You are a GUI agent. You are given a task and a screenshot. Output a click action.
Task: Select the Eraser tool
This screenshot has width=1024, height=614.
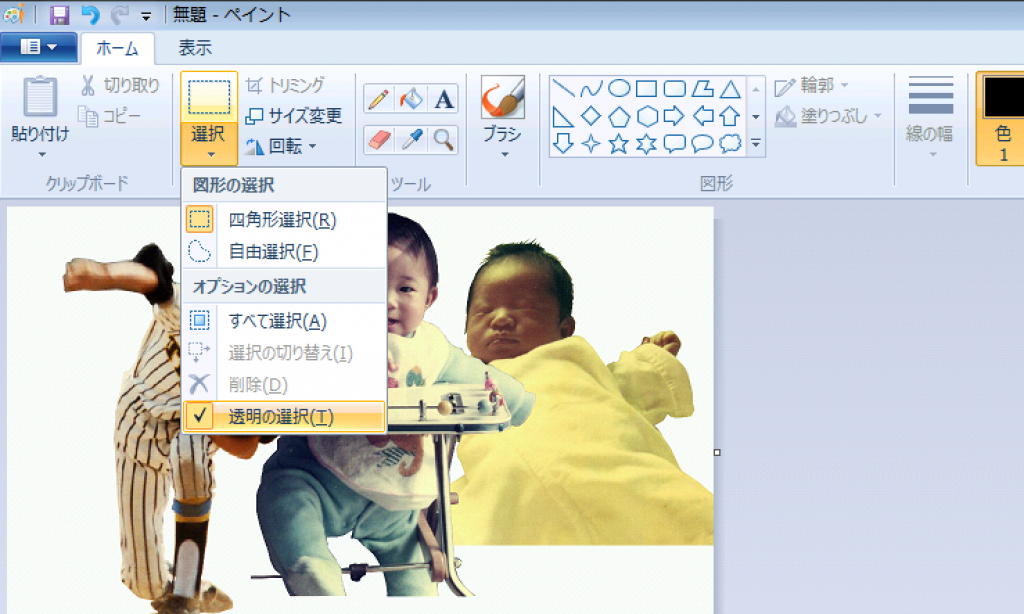(x=378, y=139)
